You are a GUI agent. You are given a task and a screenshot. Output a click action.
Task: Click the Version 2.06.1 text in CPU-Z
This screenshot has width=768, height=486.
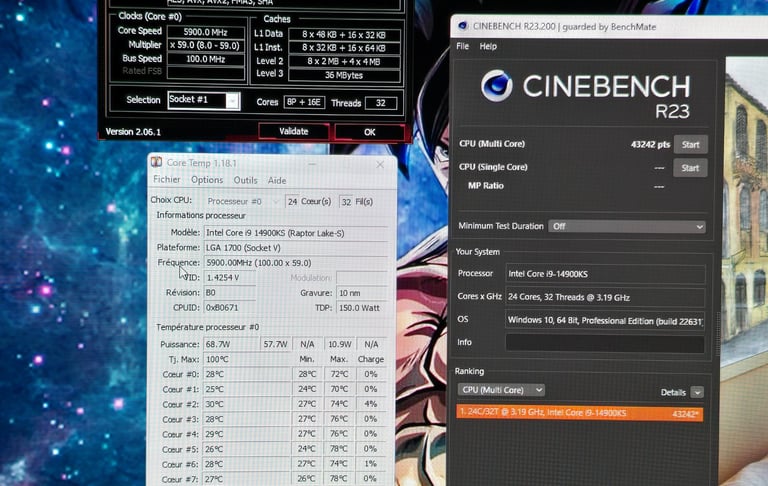pos(133,132)
